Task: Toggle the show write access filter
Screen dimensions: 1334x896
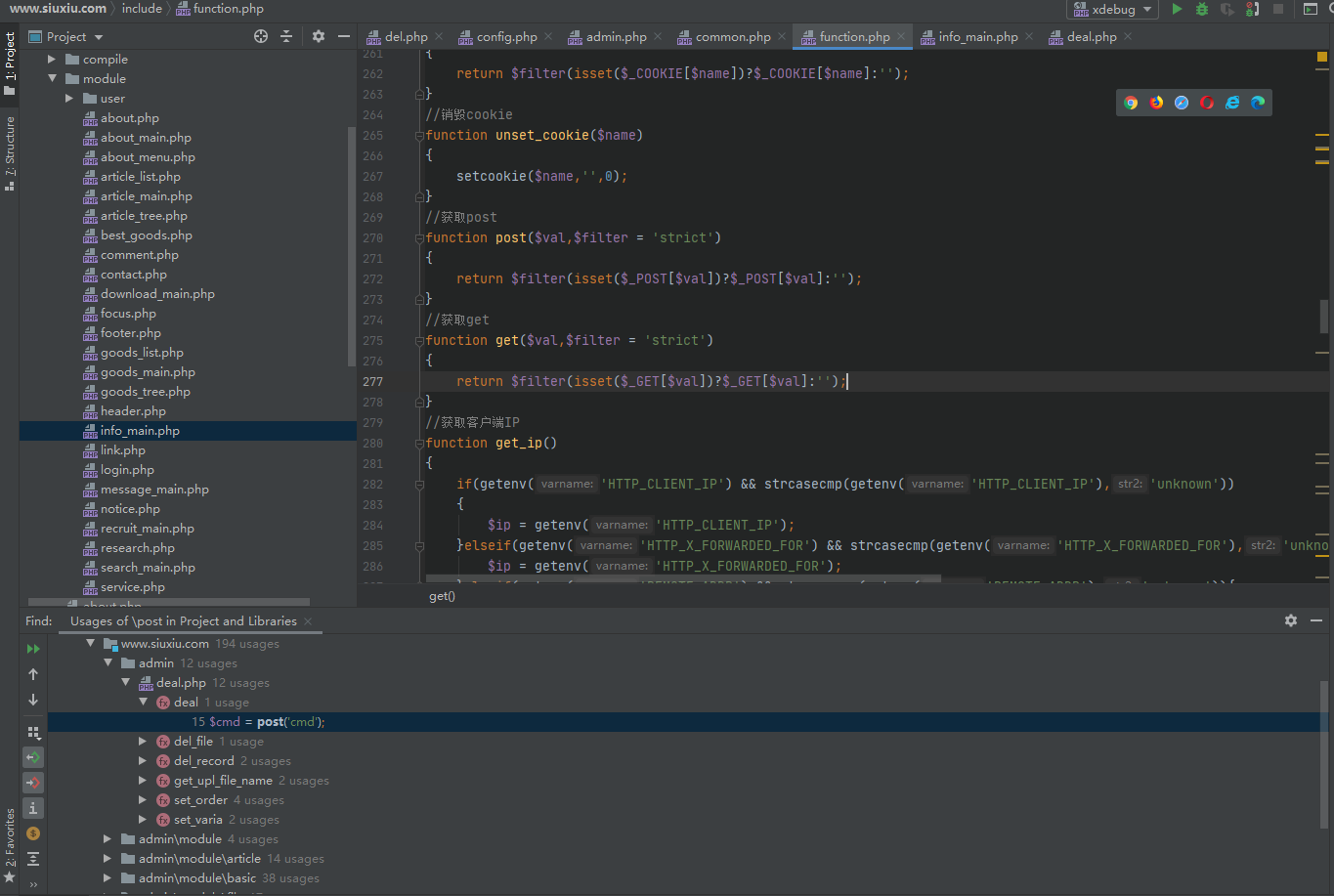Action: pyautogui.click(x=33, y=783)
